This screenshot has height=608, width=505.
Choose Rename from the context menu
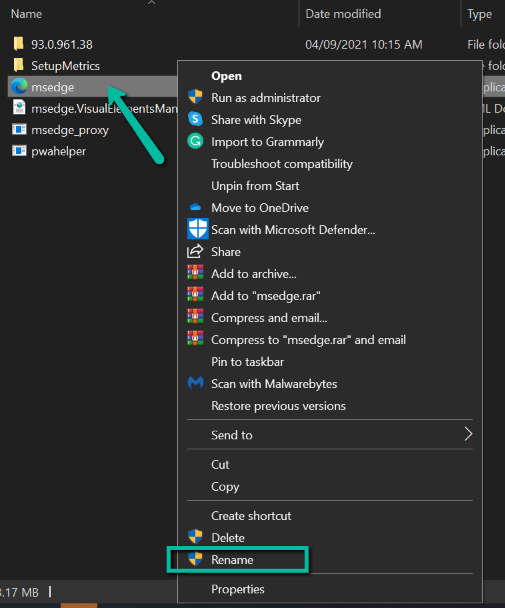(x=232, y=560)
